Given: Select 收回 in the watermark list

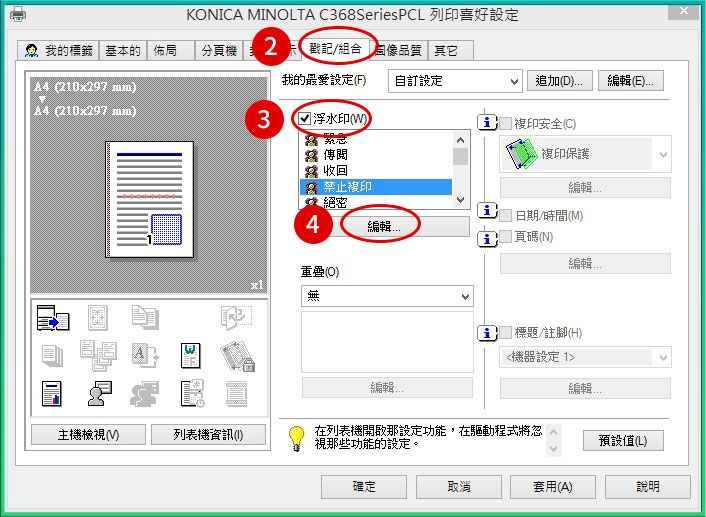Looking at the screenshot, I should pyautogui.click(x=376, y=171).
